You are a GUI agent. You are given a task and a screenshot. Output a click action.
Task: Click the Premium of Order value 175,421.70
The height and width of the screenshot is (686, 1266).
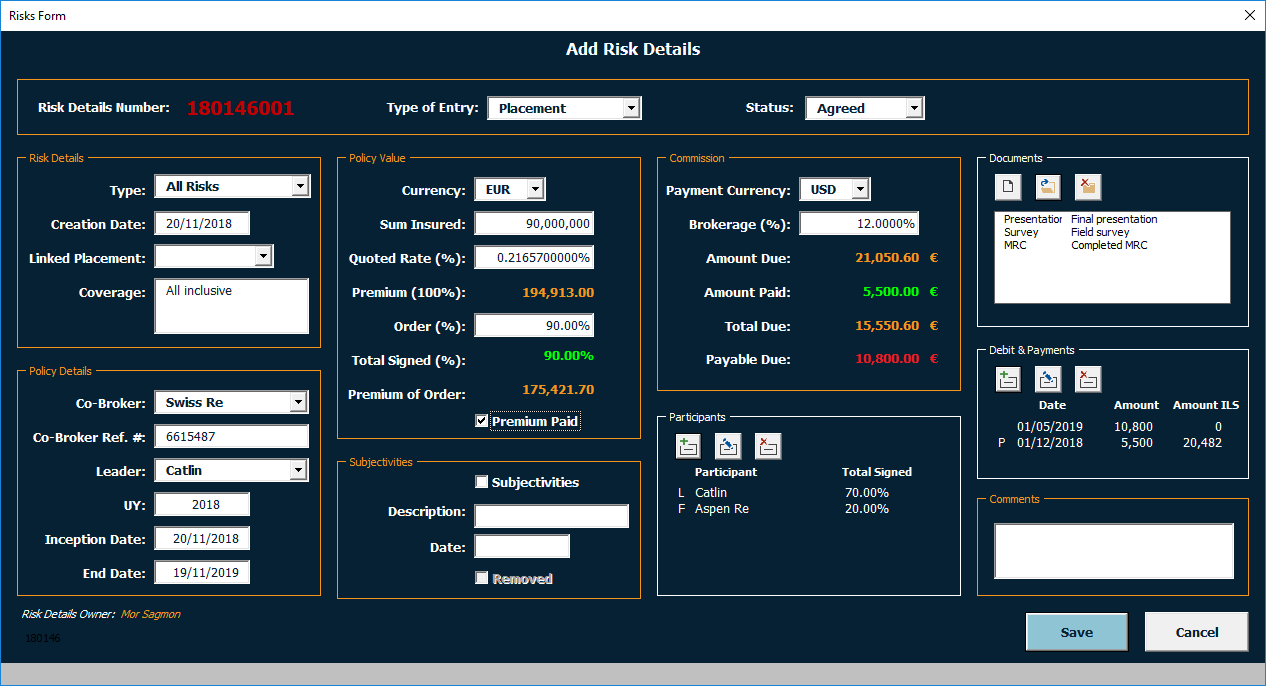coord(558,389)
